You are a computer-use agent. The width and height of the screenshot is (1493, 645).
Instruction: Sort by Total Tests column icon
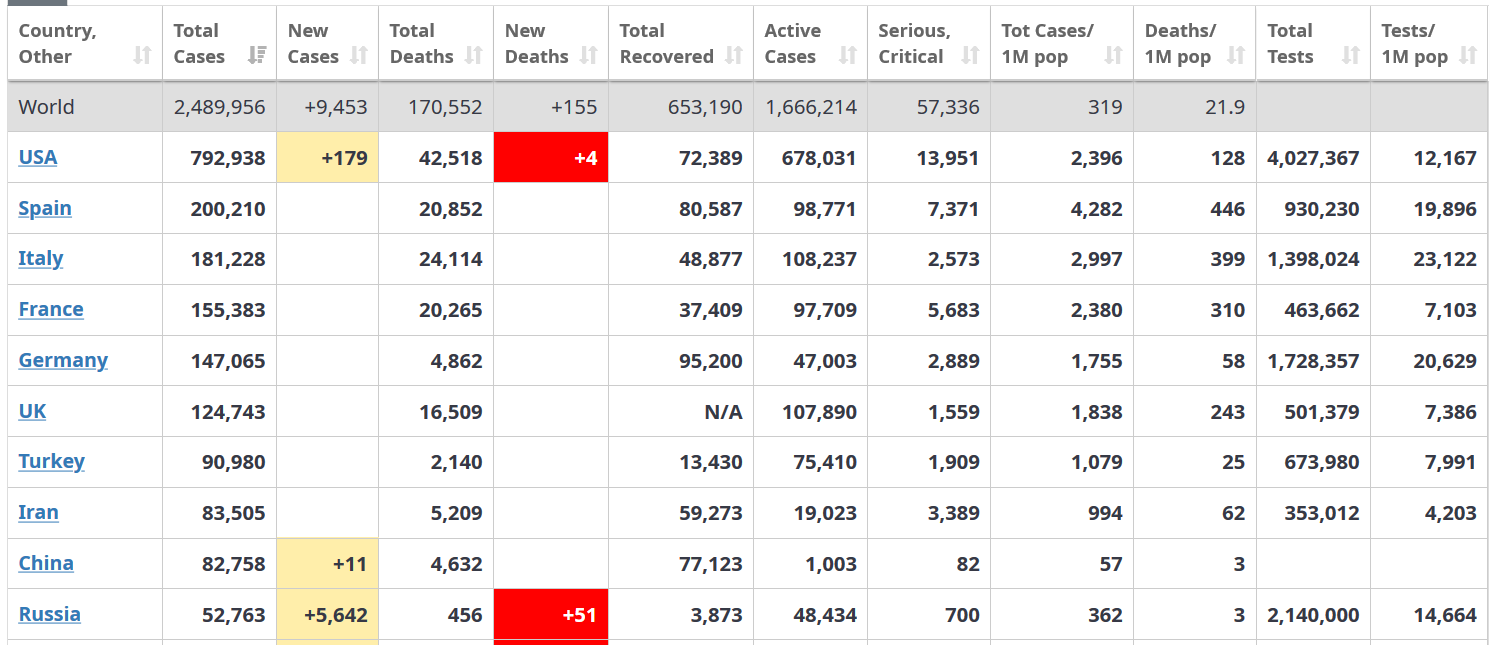(x=1351, y=56)
